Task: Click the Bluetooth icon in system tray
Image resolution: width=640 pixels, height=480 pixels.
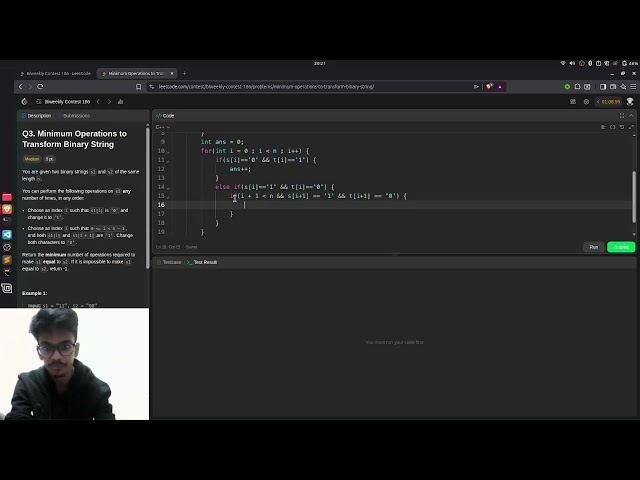Action: 590,63
